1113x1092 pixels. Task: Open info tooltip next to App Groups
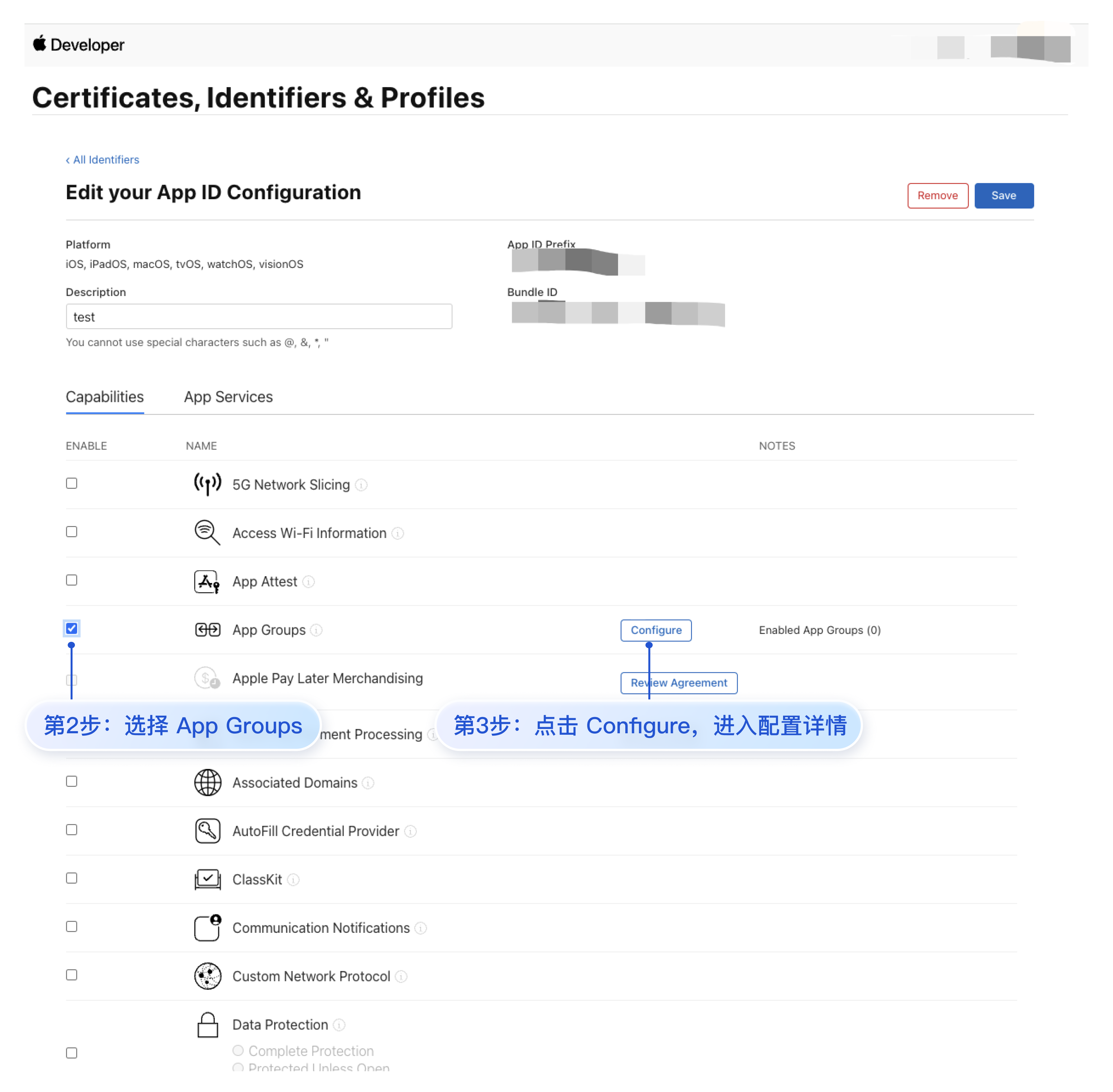(x=316, y=630)
